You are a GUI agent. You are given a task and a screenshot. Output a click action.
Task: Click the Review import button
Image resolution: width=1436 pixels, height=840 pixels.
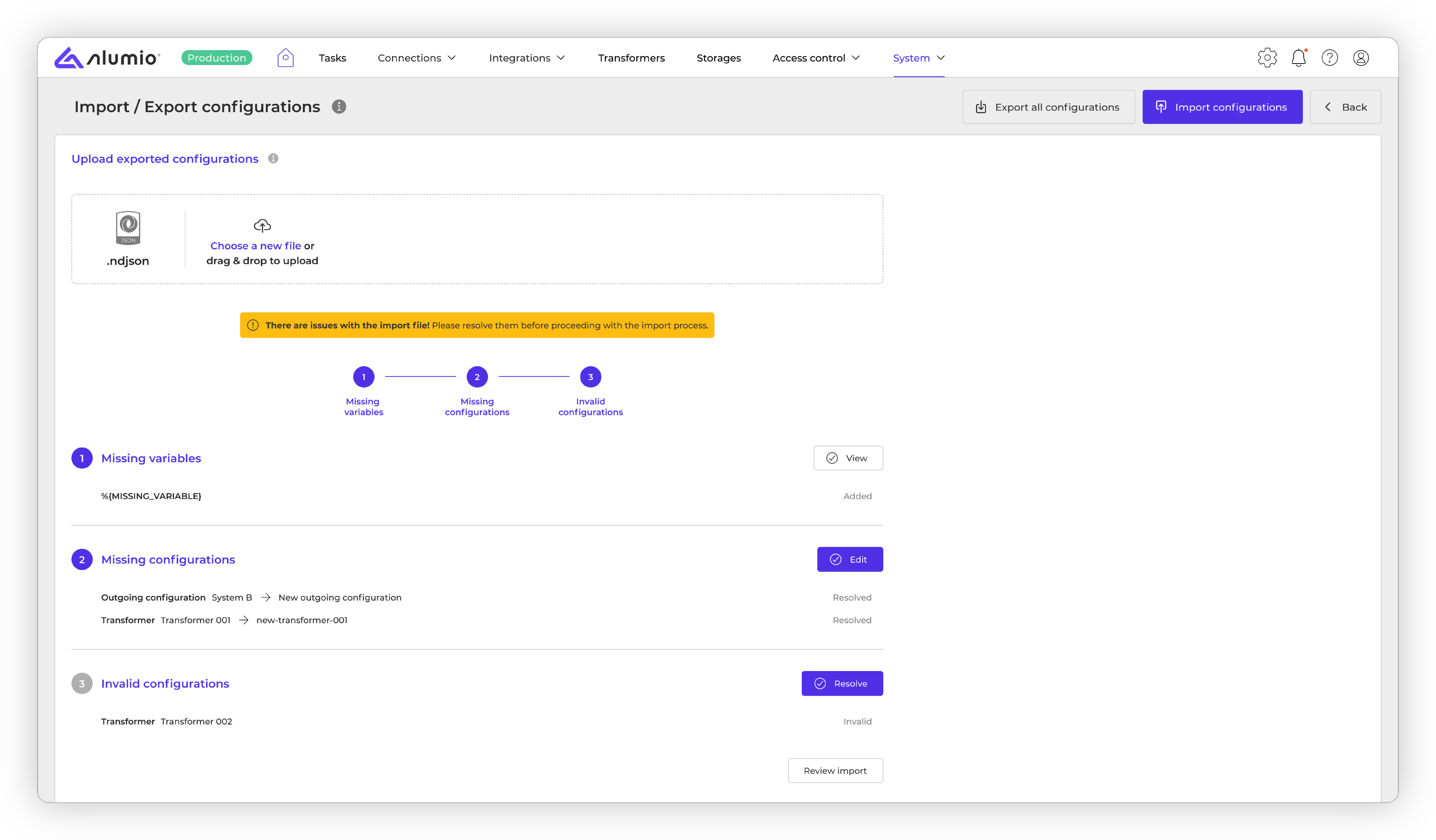[835, 770]
